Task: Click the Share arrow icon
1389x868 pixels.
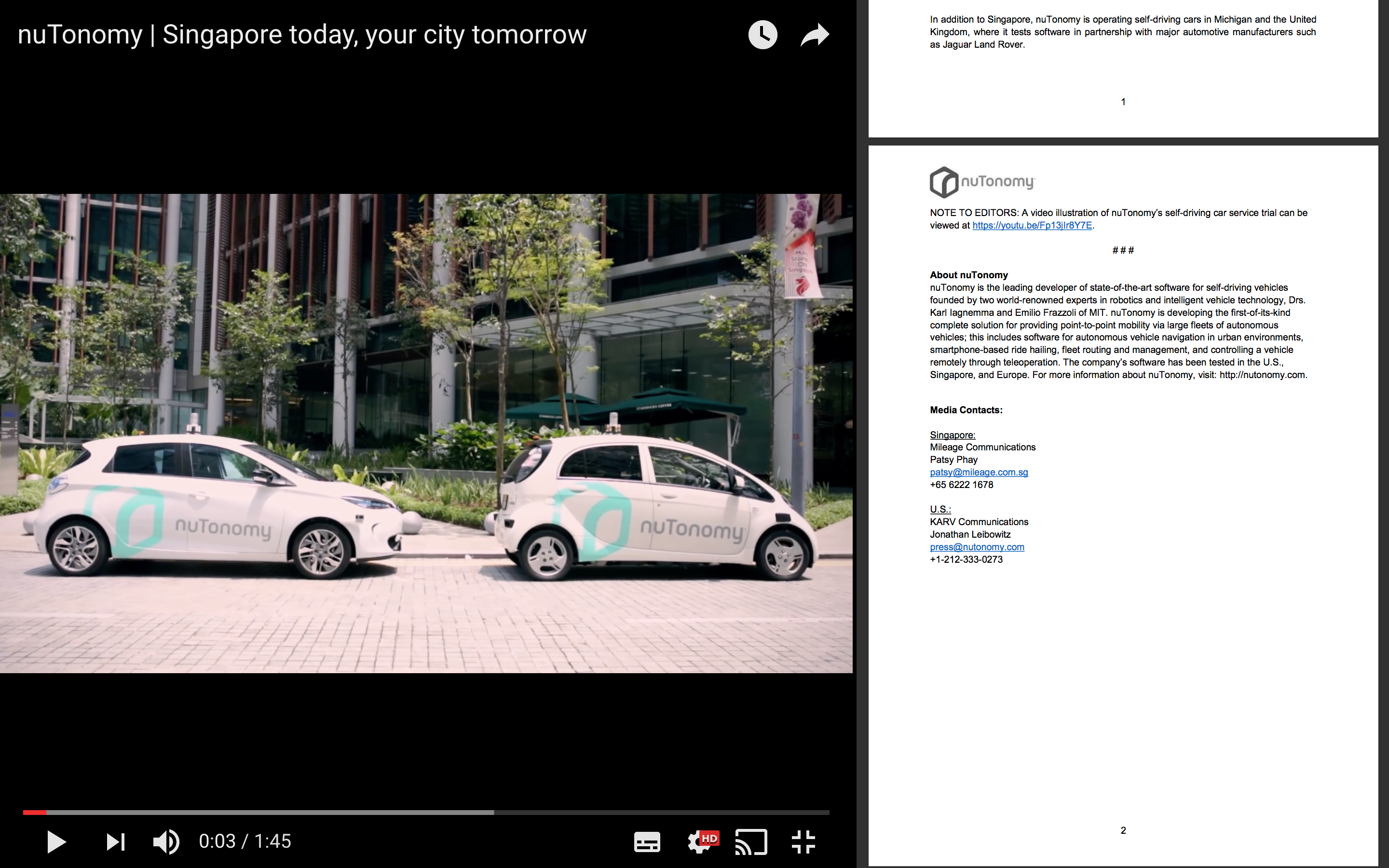Action: [x=815, y=35]
